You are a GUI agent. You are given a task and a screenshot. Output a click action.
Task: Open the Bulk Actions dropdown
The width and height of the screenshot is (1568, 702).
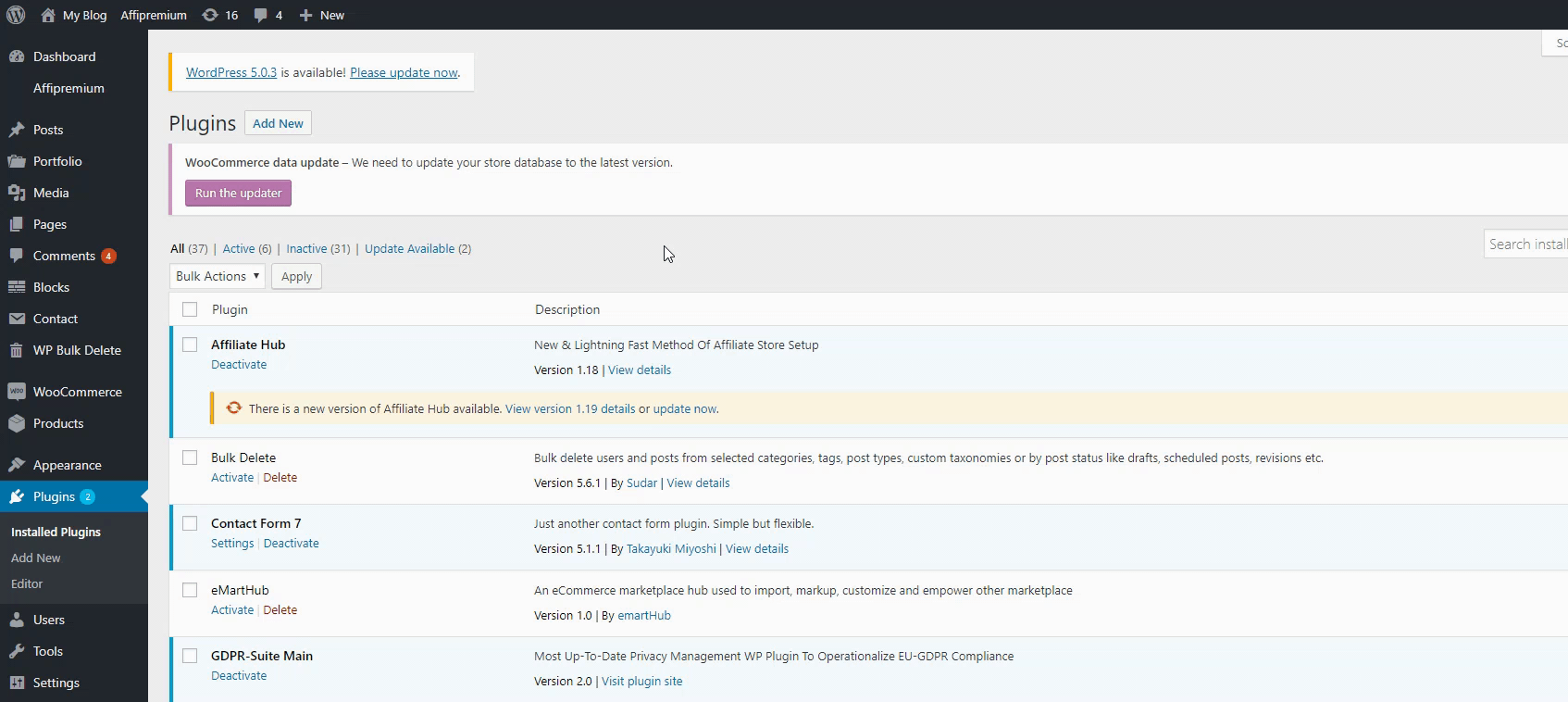click(x=218, y=276)
